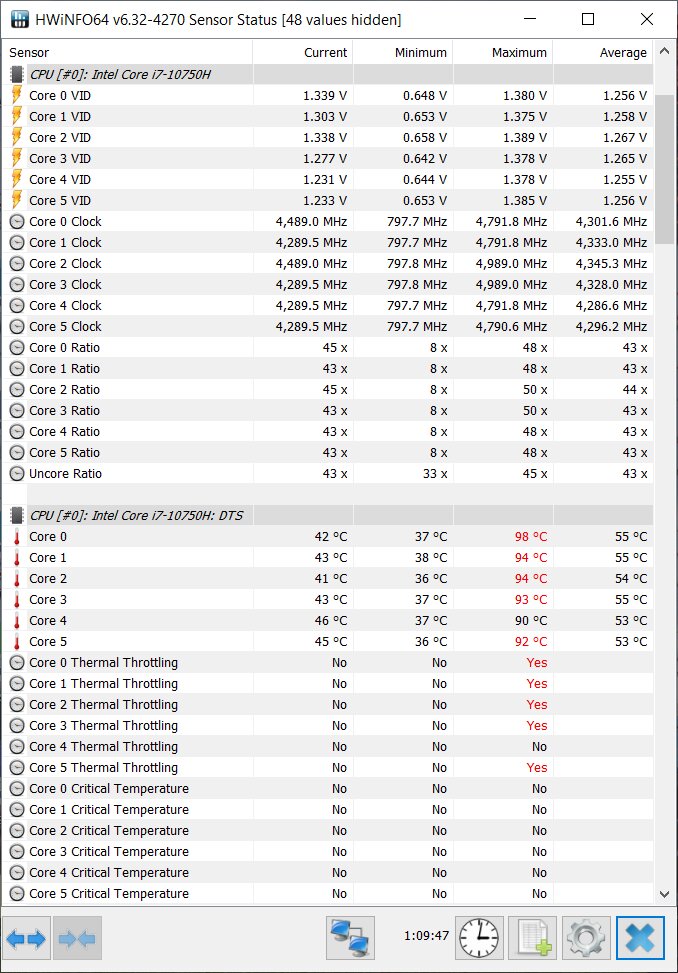Click the shrink-layout inward arrows button
Viewport: 678px width, 973px height.
tap(78, 938)
